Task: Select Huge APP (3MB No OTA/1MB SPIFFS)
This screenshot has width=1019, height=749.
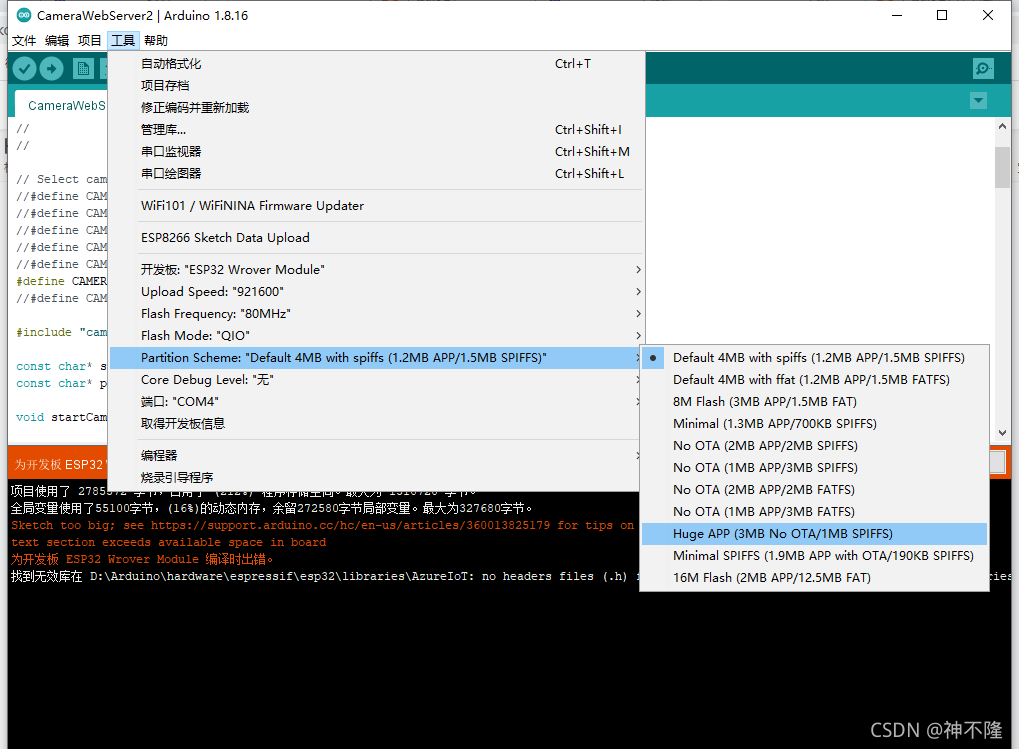Action: point(814,534)
